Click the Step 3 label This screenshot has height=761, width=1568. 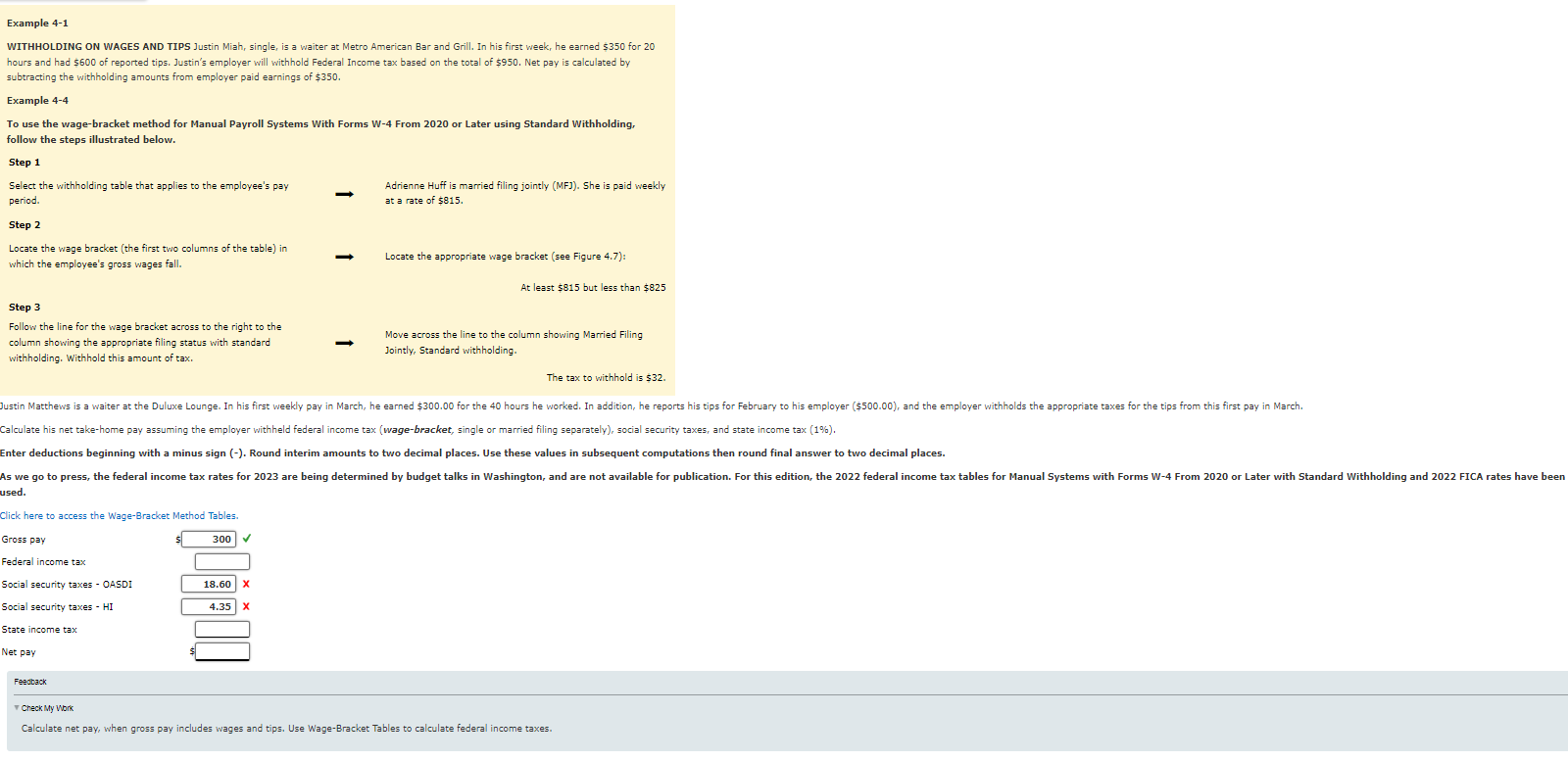(24, 308)
